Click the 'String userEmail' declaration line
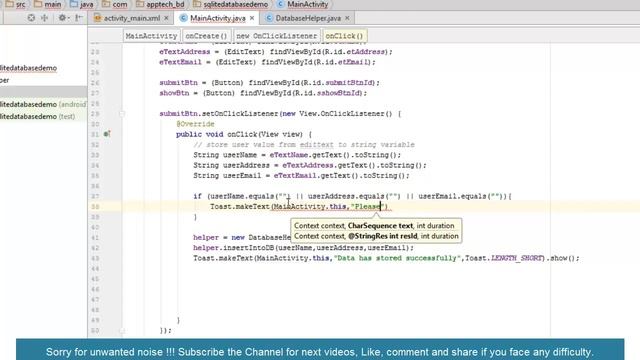640x360 pixels. click(x=301, y=176)
